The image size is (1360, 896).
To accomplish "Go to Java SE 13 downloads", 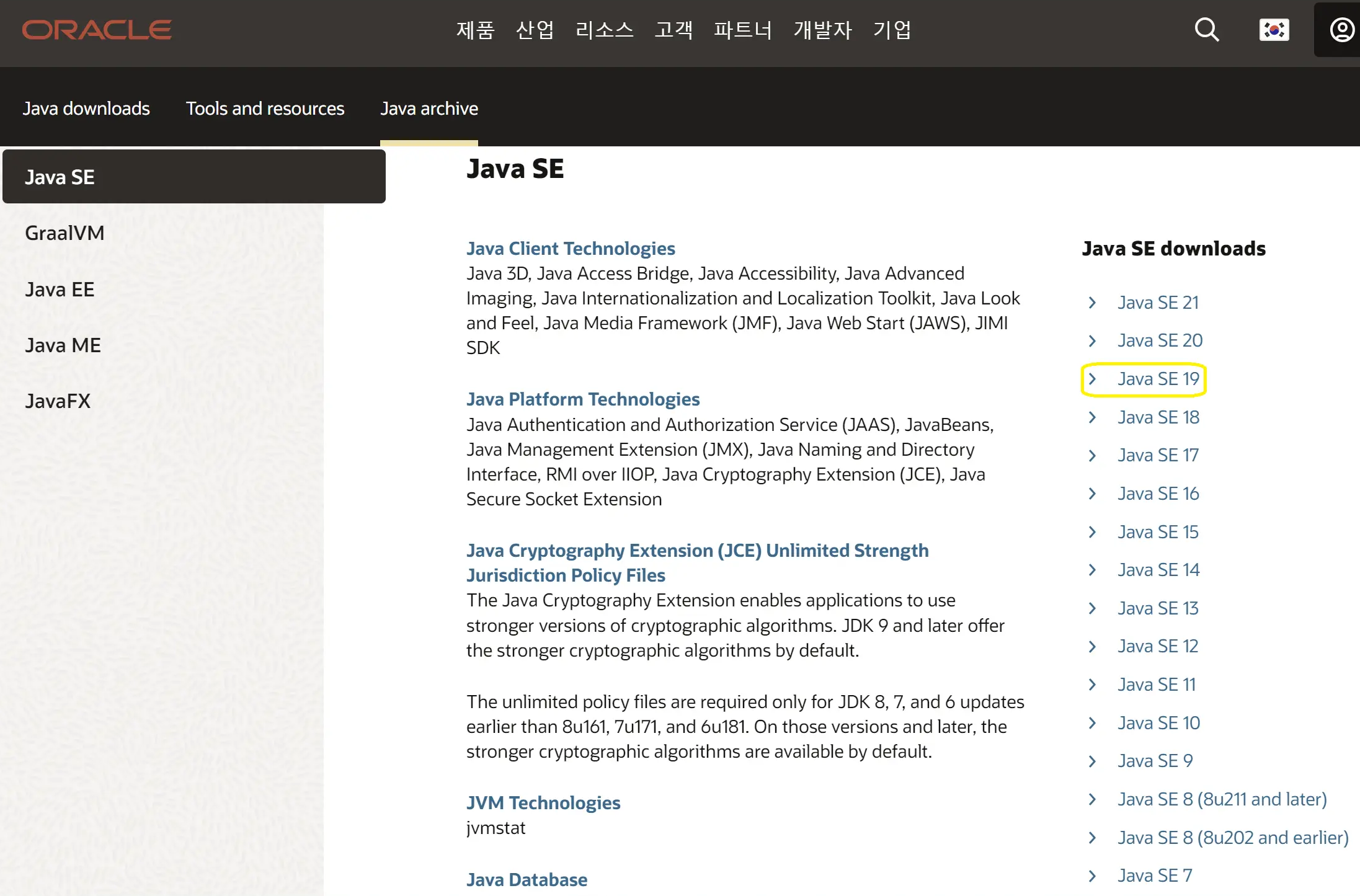I will 1158,608.
